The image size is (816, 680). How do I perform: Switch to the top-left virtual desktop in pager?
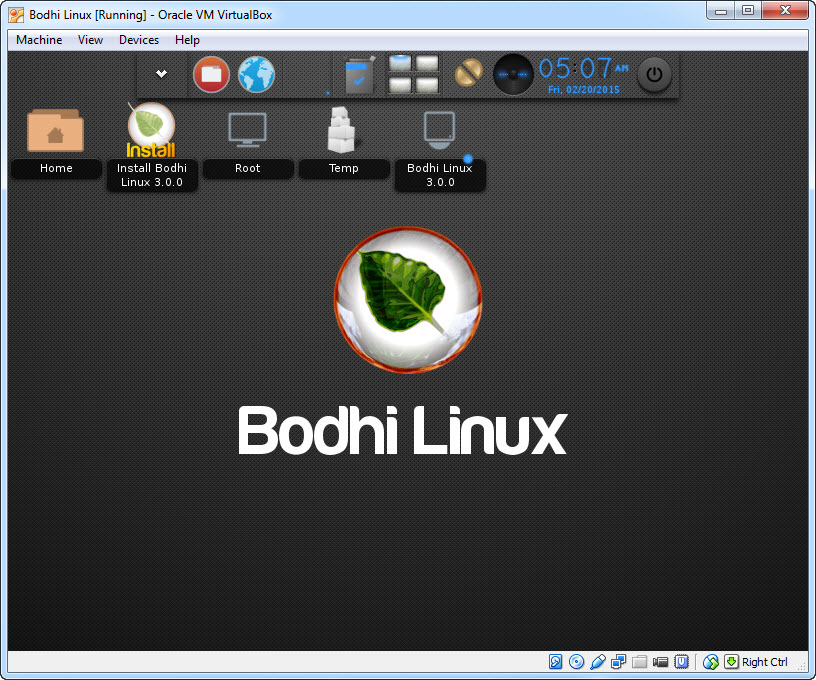(400, 63)
